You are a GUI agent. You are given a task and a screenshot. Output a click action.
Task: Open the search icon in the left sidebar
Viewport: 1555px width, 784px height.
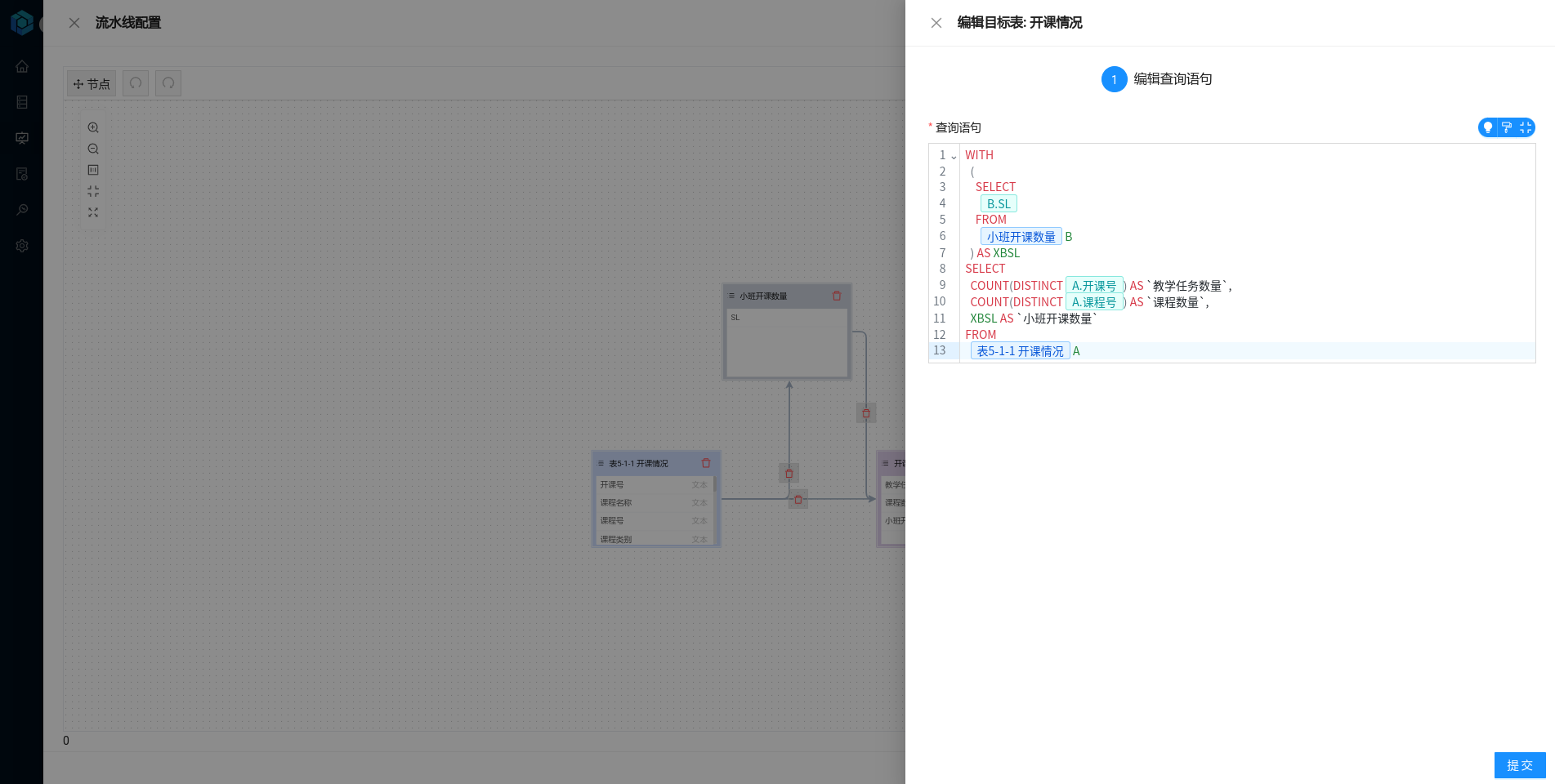pyautogui.click(x=22, y=210)
